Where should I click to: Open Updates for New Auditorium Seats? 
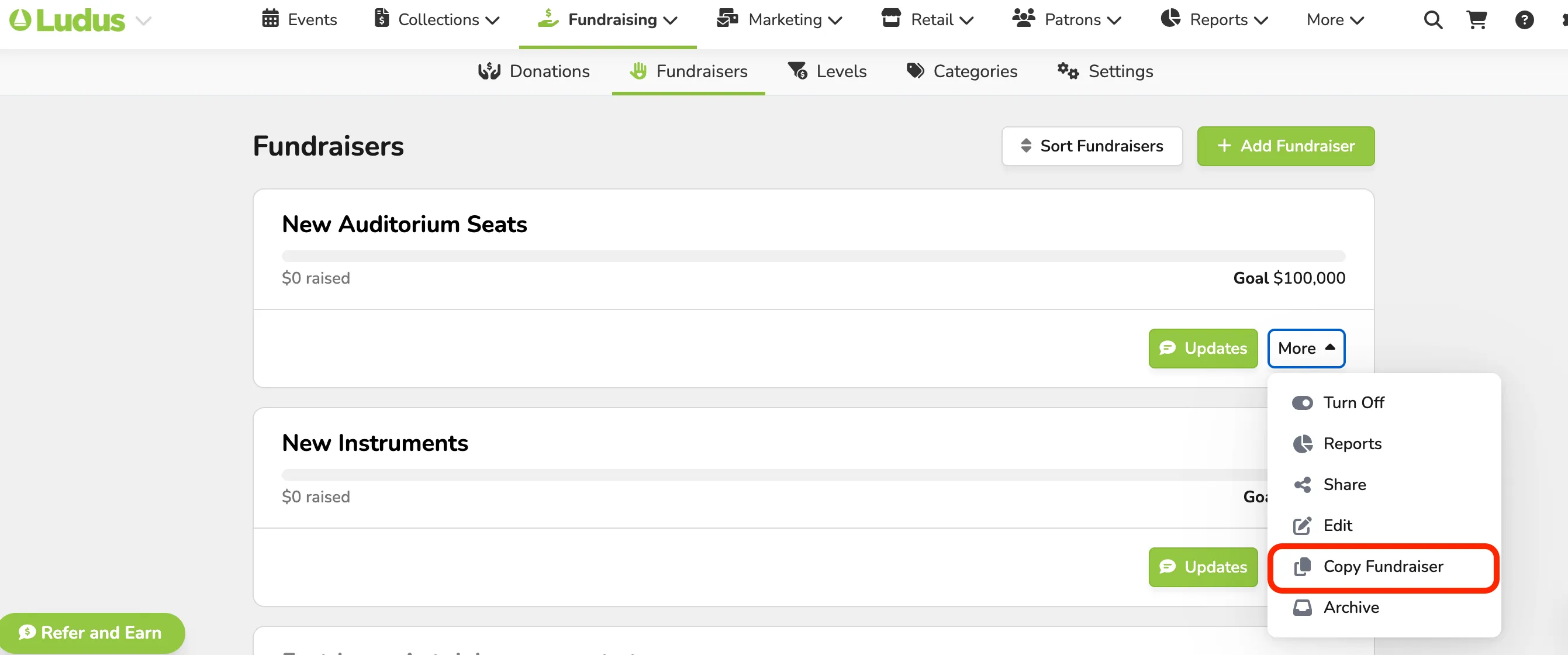pyautogui.click(x=1203, y=348)
